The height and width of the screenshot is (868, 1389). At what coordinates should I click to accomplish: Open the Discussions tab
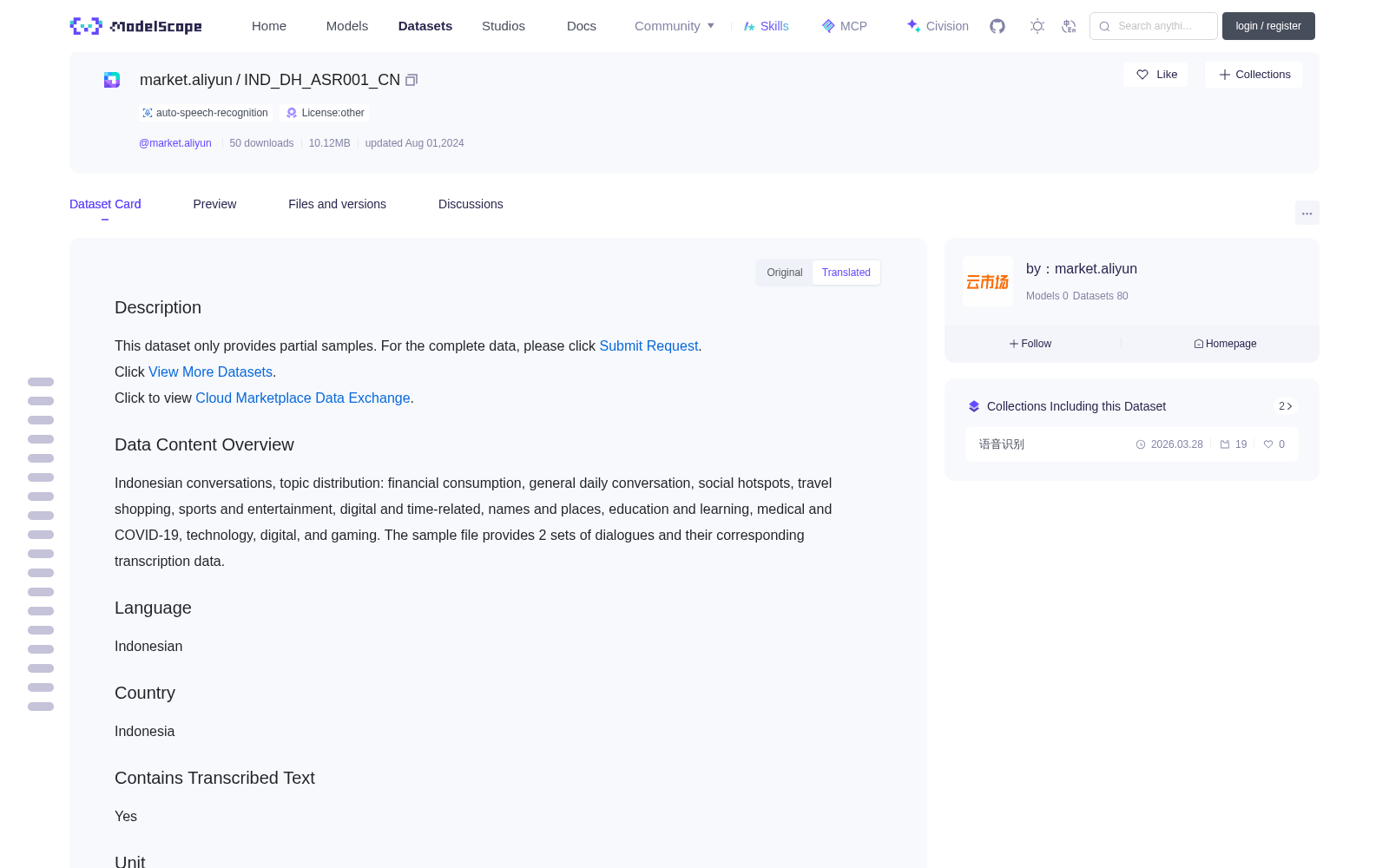point(471,204)
